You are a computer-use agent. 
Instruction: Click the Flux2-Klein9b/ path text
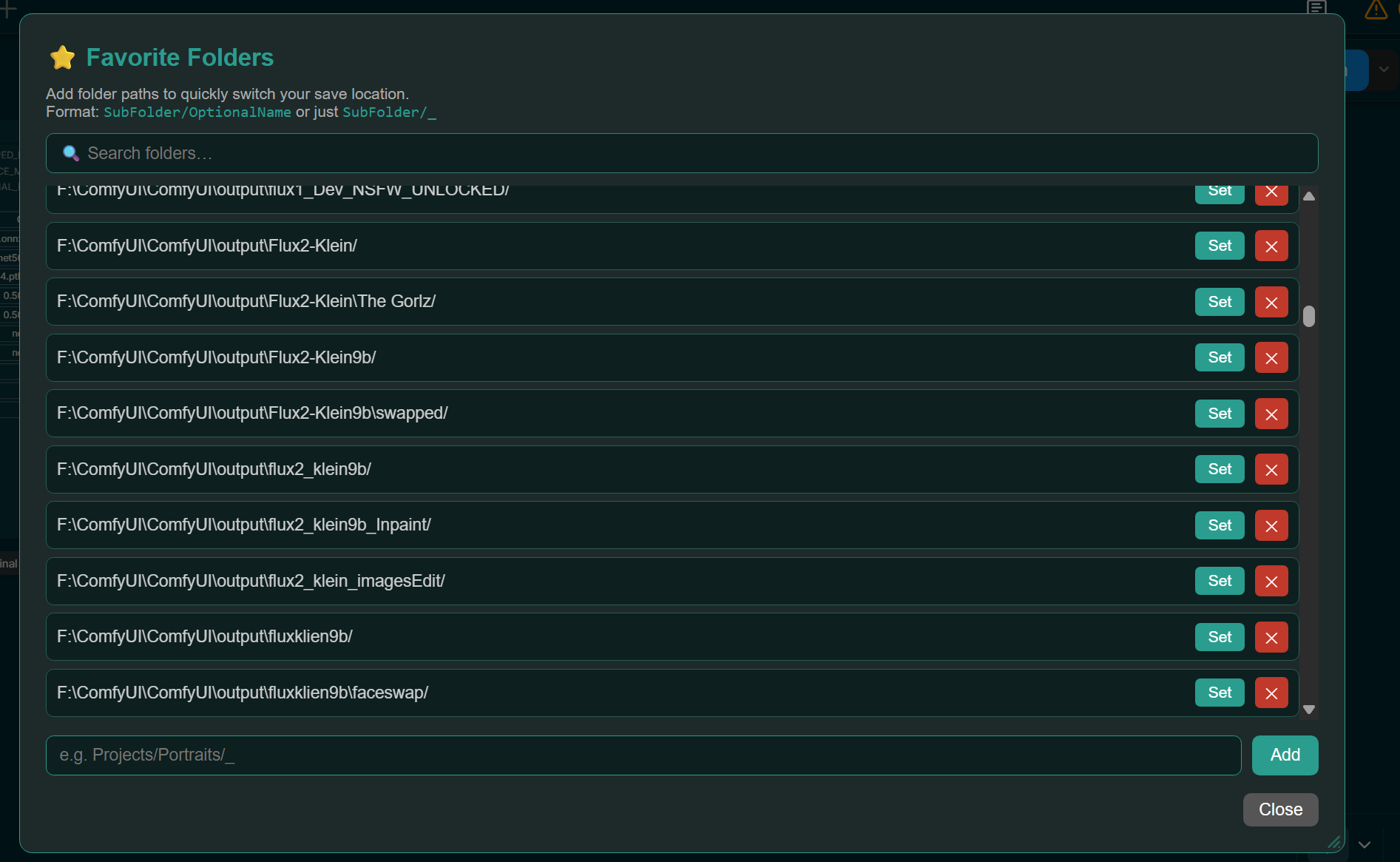[217, 357]
